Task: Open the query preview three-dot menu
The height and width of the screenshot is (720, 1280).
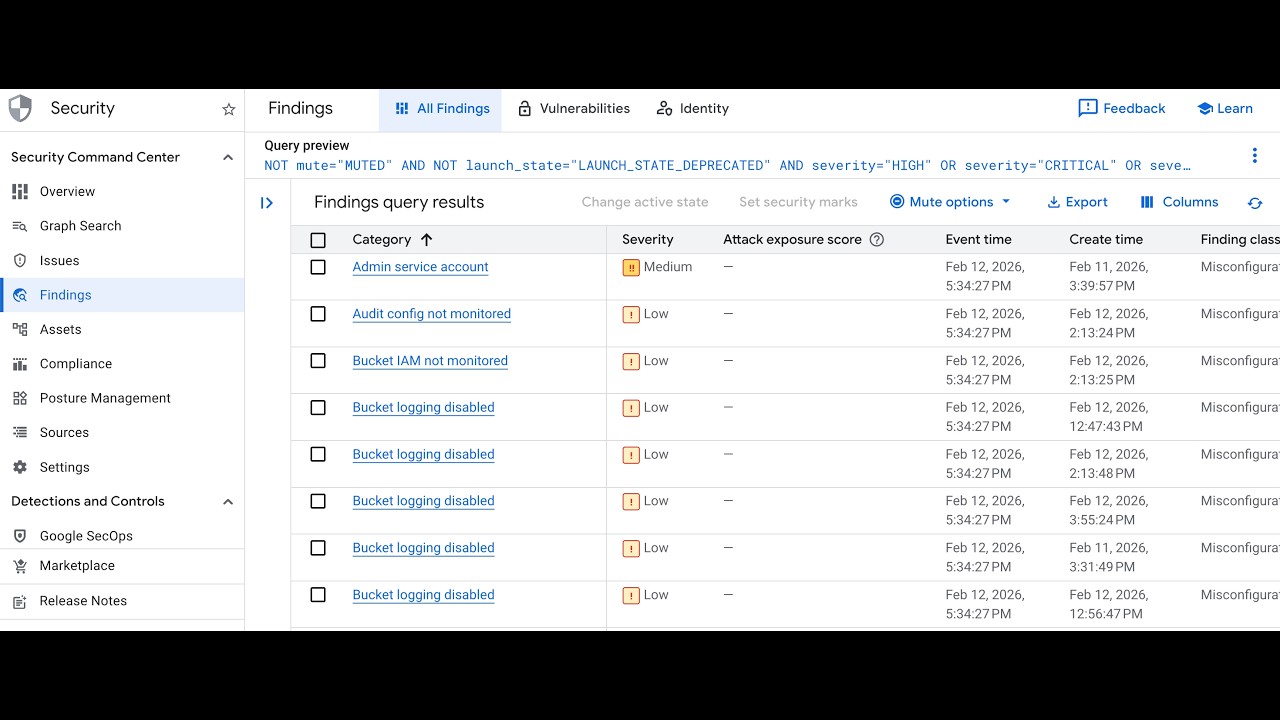Action: 1254,156
